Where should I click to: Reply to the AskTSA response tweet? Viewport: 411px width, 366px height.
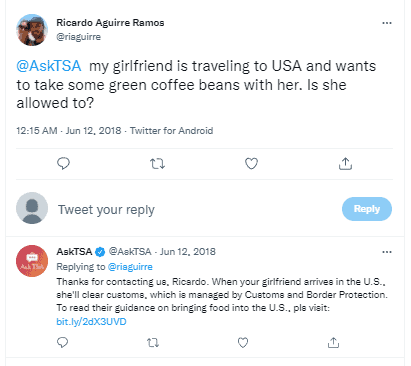click(63, 342)
